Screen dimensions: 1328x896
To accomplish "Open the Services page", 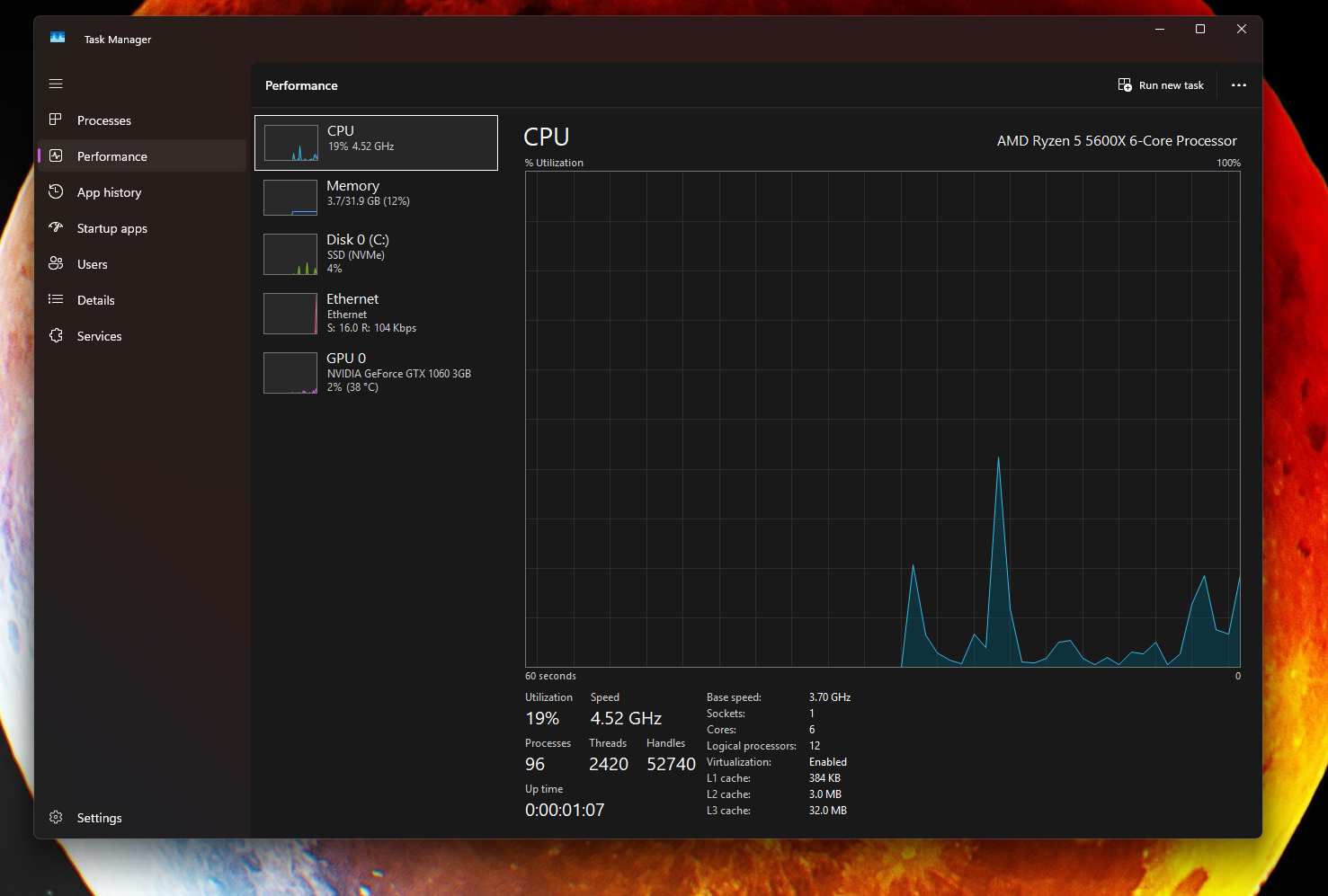I will (99, 336).
